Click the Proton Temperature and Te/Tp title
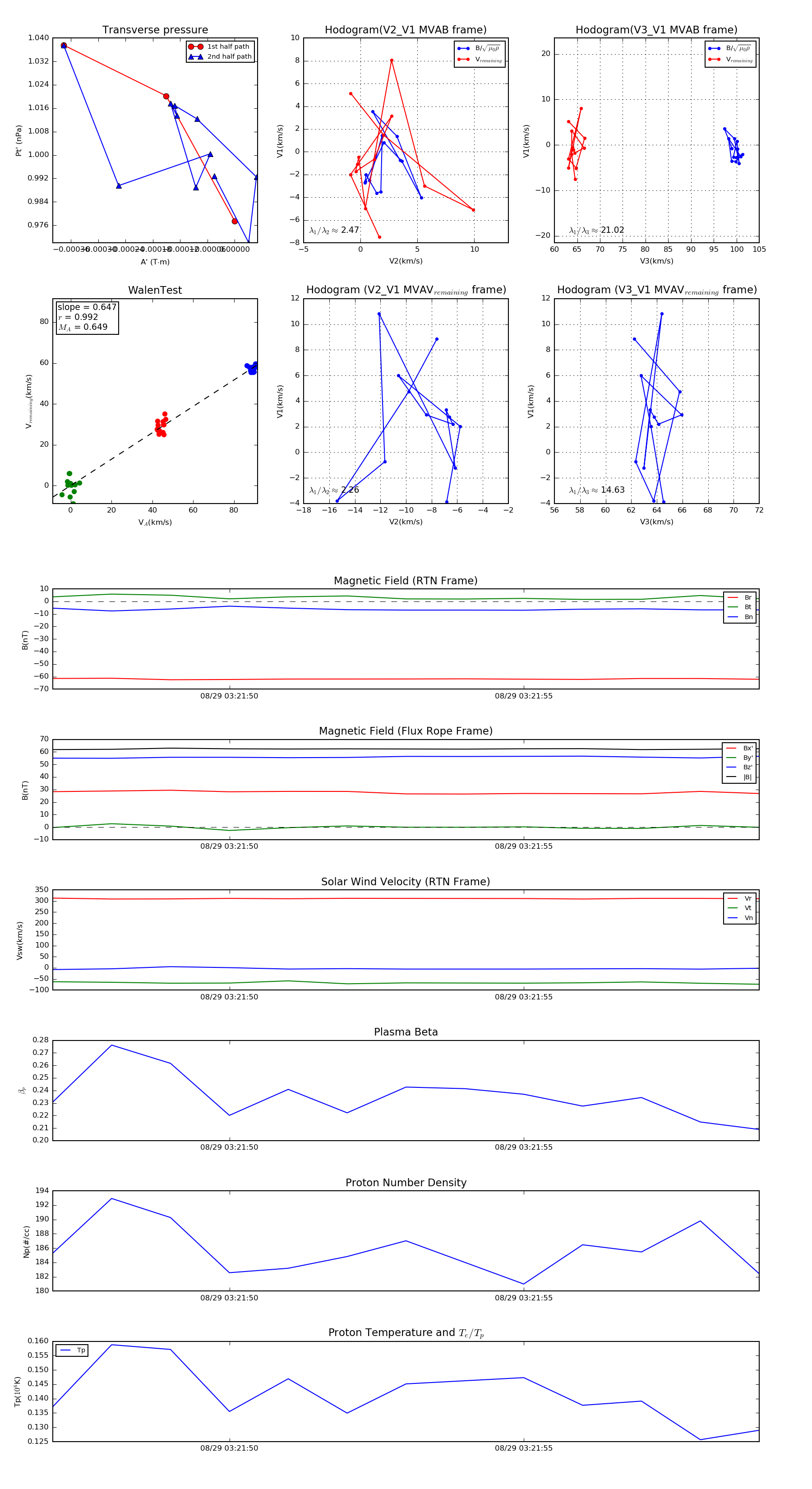Viewport: 812px width, 1489px height. (x=406, y=1333)
